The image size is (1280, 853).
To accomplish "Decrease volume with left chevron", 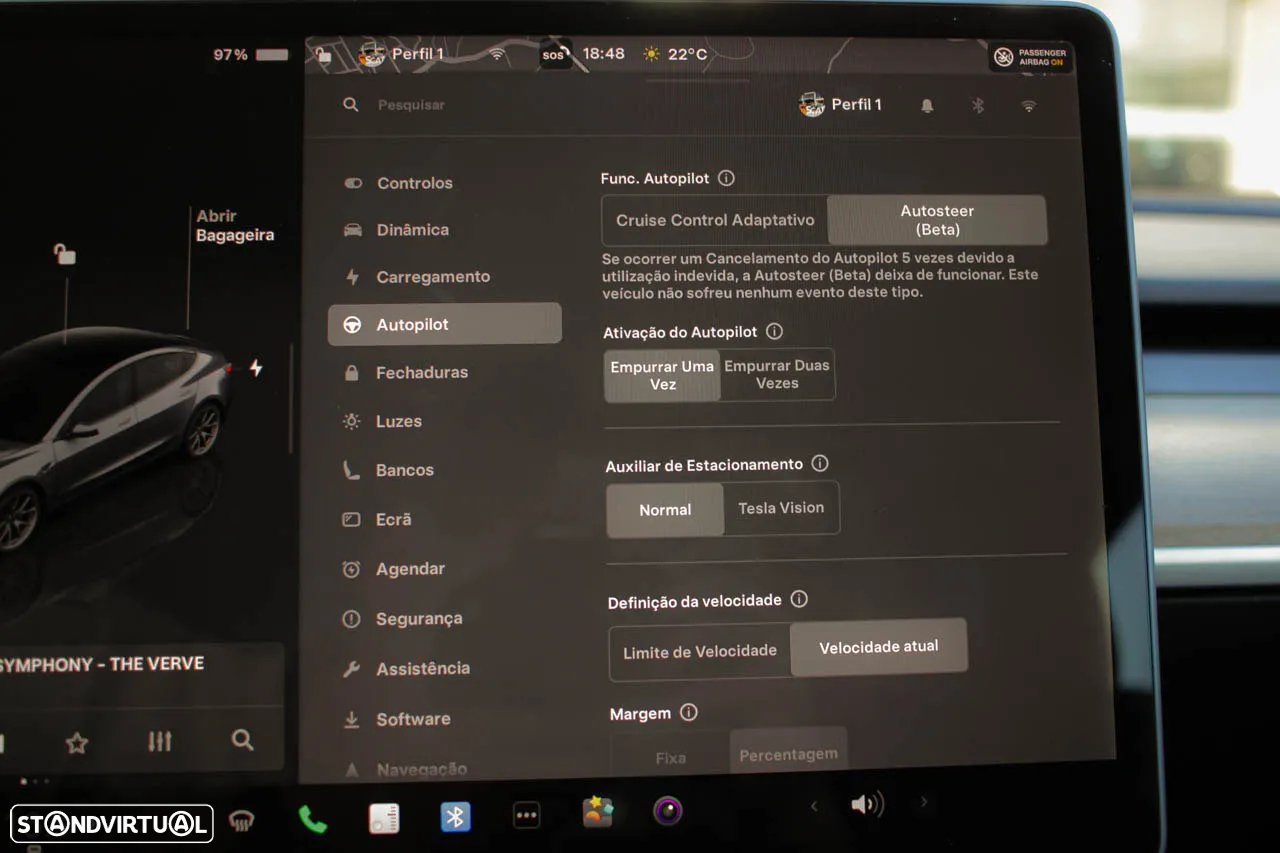I will 813,806.
